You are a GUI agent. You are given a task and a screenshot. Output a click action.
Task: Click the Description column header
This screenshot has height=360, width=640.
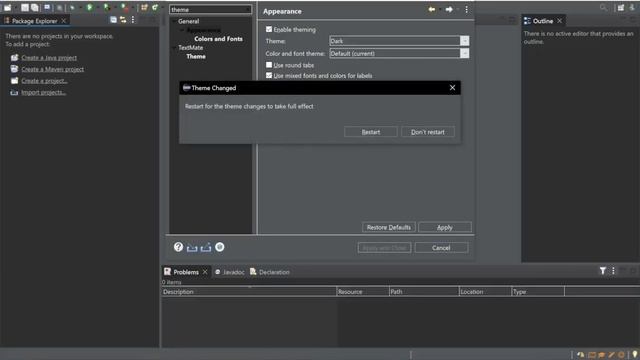249,291
